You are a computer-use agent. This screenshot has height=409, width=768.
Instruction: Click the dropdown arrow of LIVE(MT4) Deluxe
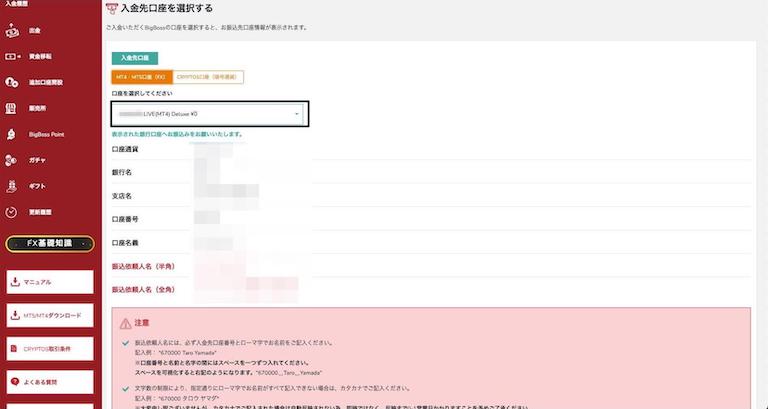(x=297, y=114)
